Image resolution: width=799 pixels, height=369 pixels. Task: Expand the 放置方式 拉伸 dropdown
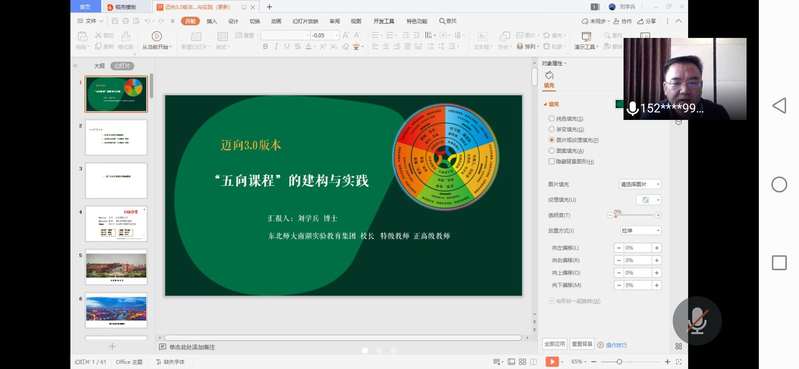[640, 230]
